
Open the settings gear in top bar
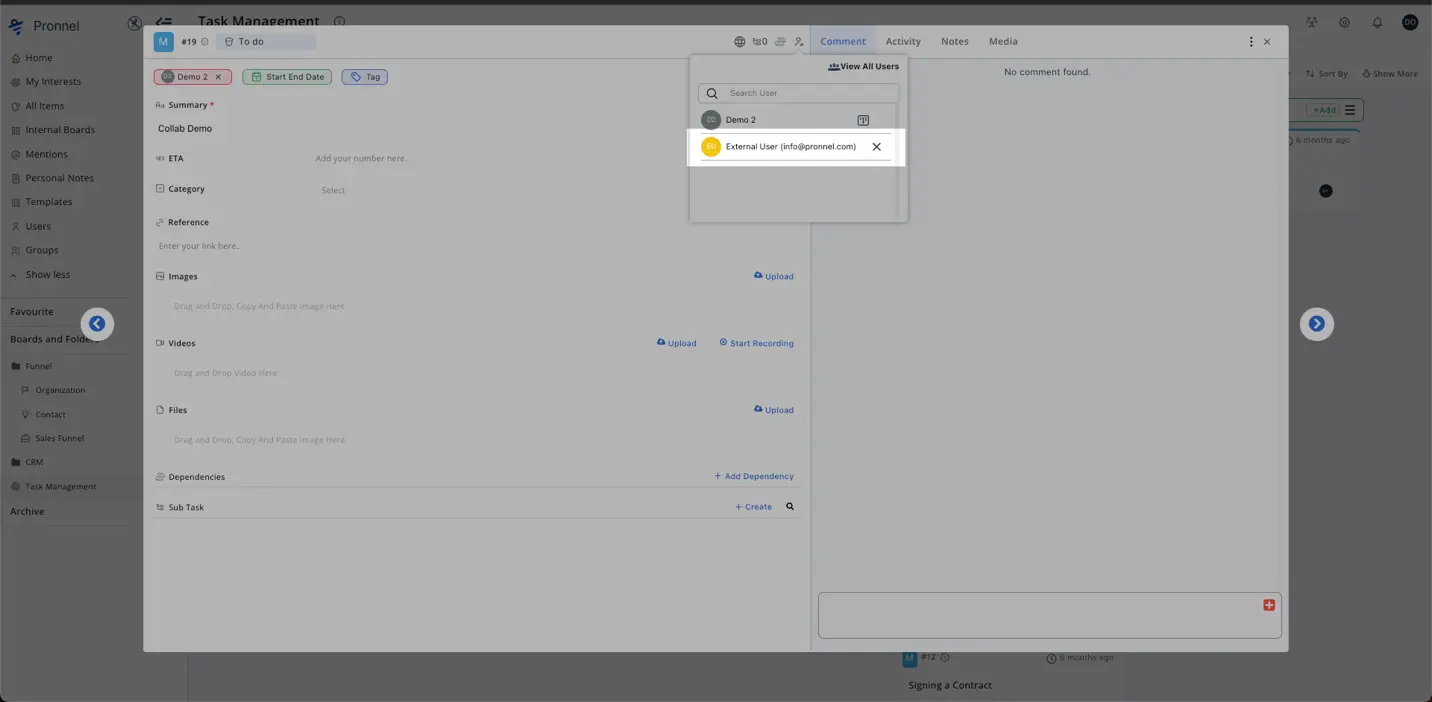coord(1344,22)
